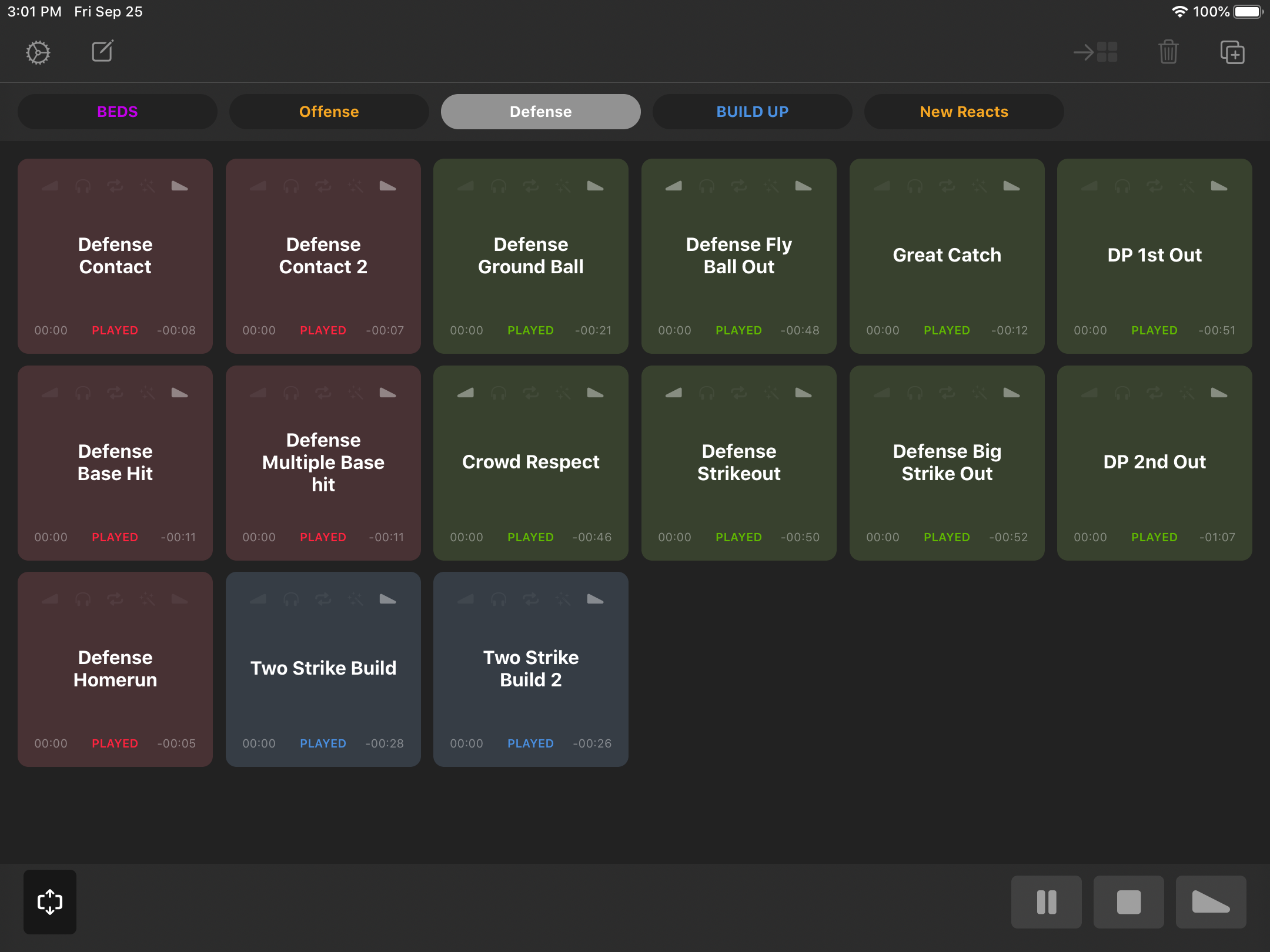The image size is (1270, 952).
Task: Toggle fade-in on Defense Ground Ball pad
Action: (466, 186)
